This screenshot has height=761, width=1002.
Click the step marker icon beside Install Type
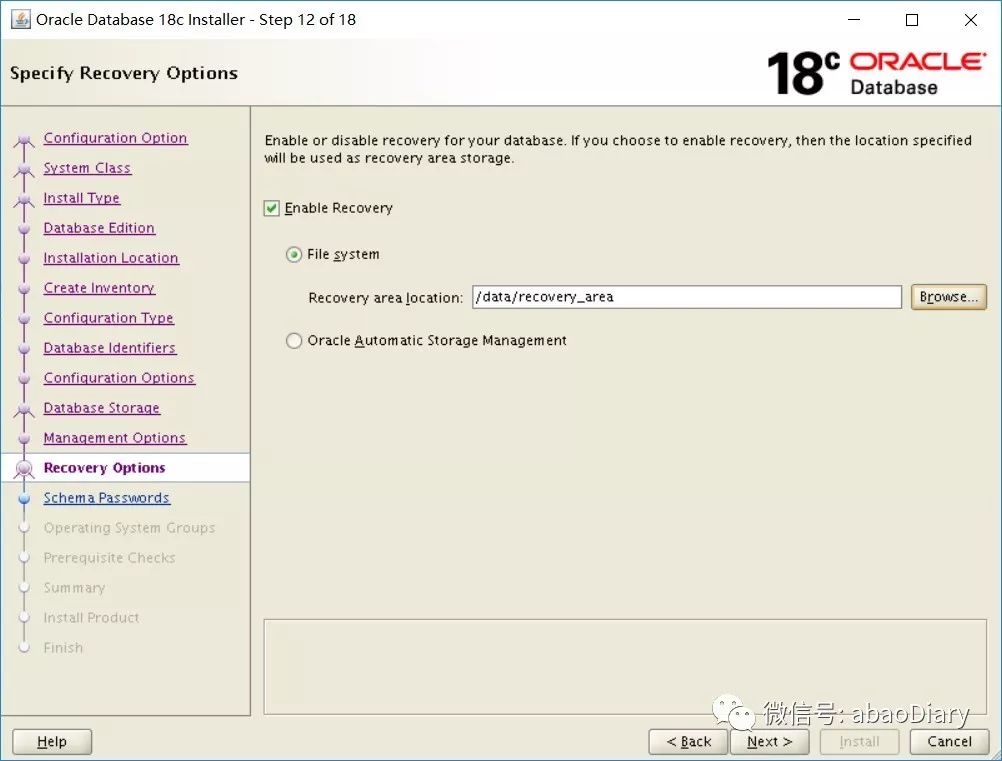[x=24, y=199]
